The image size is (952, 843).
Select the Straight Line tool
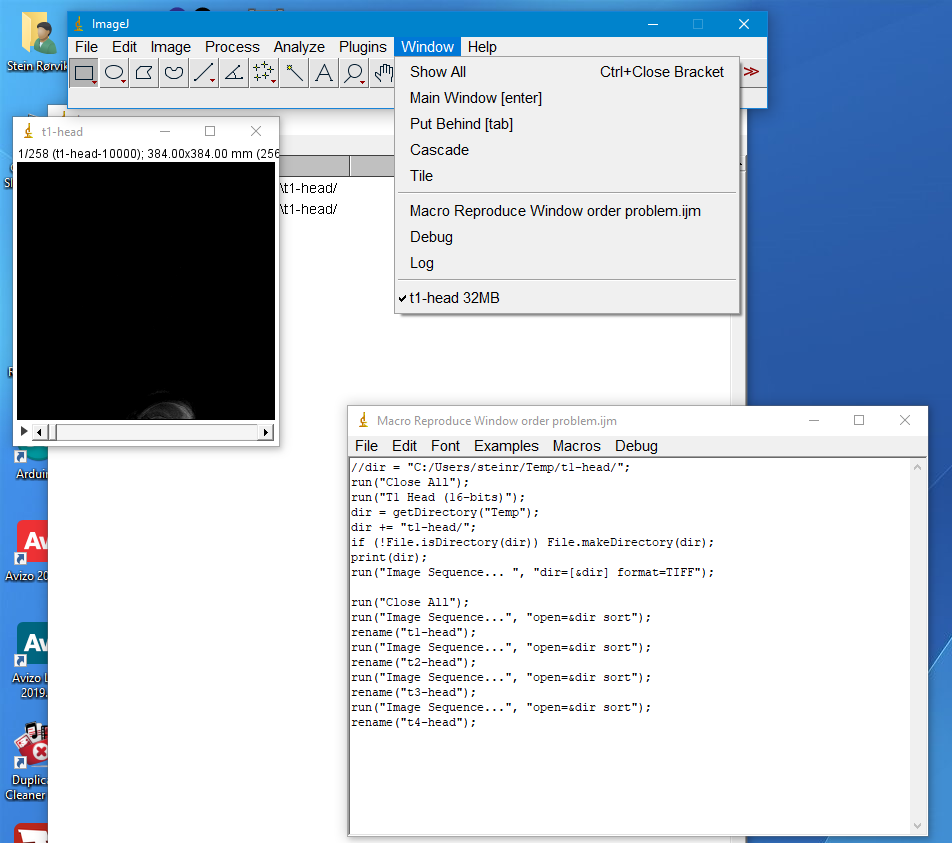coord(204,72)
